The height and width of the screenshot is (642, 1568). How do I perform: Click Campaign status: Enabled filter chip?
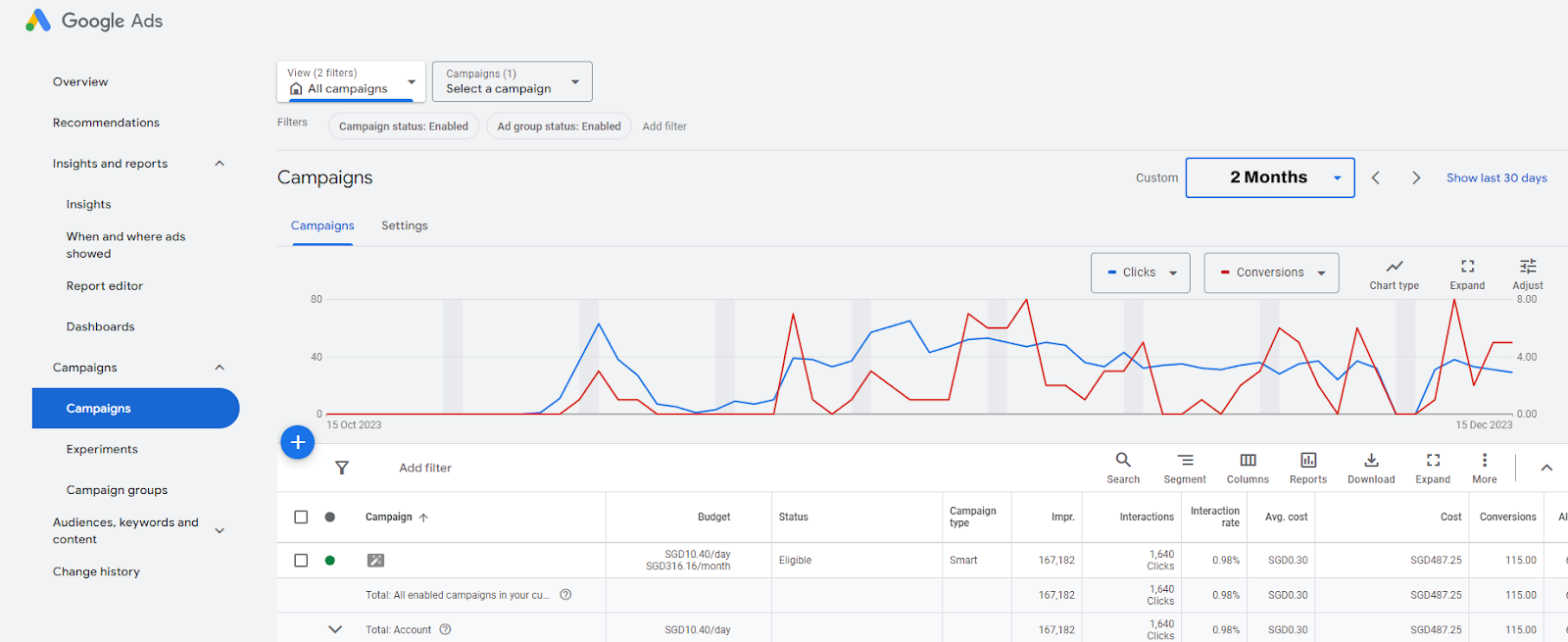pyautogui.click(x=404, y=126)
